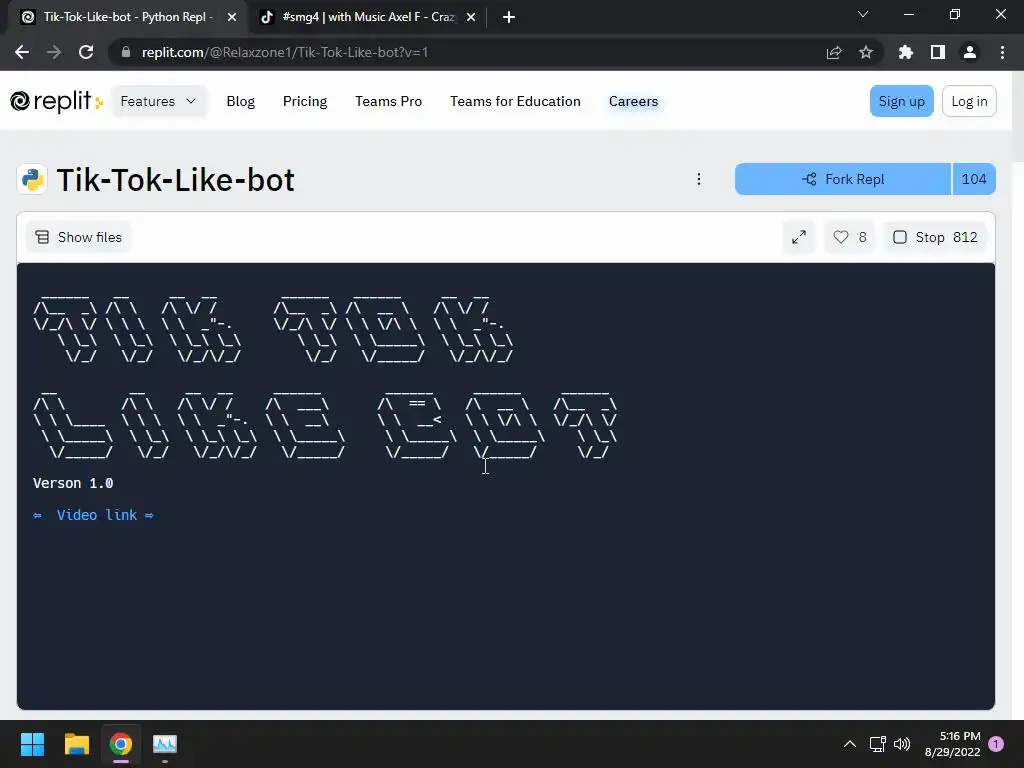Open the Chrome three-dot menu
The width and height of the screenshot is (1024, 768).
coord(1002,52)
